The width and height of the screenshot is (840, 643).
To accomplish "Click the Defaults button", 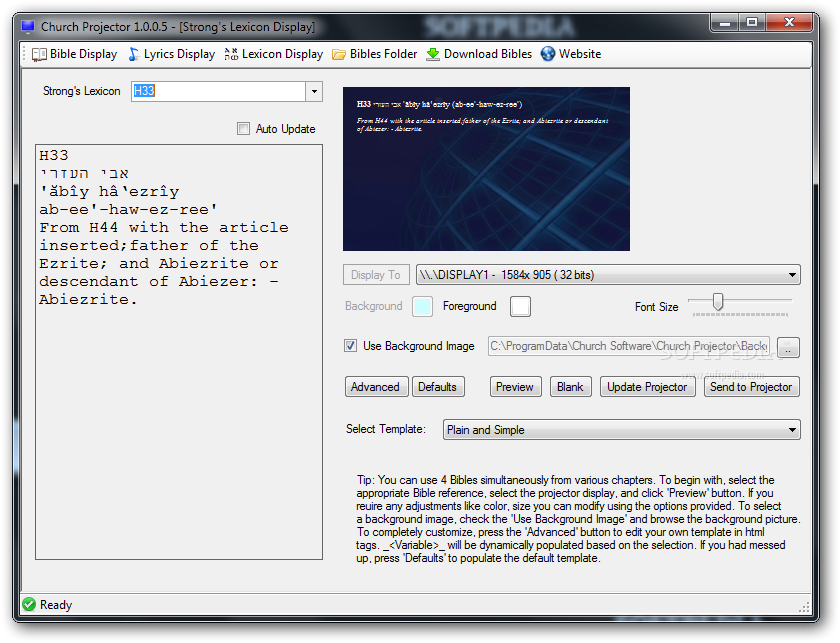I will click(438, 387).
